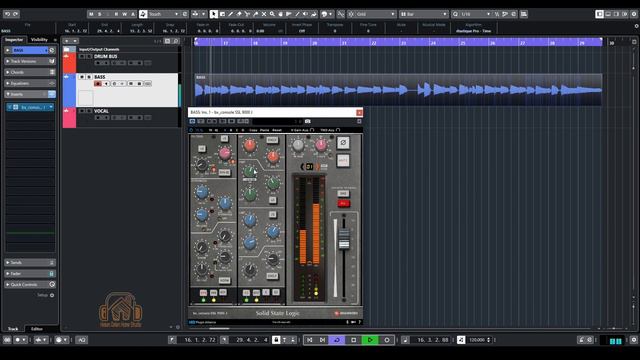Screen dimensions: 640x360
Task: Toggle the red IN button on SSL plugin
Action: [343, 203]
